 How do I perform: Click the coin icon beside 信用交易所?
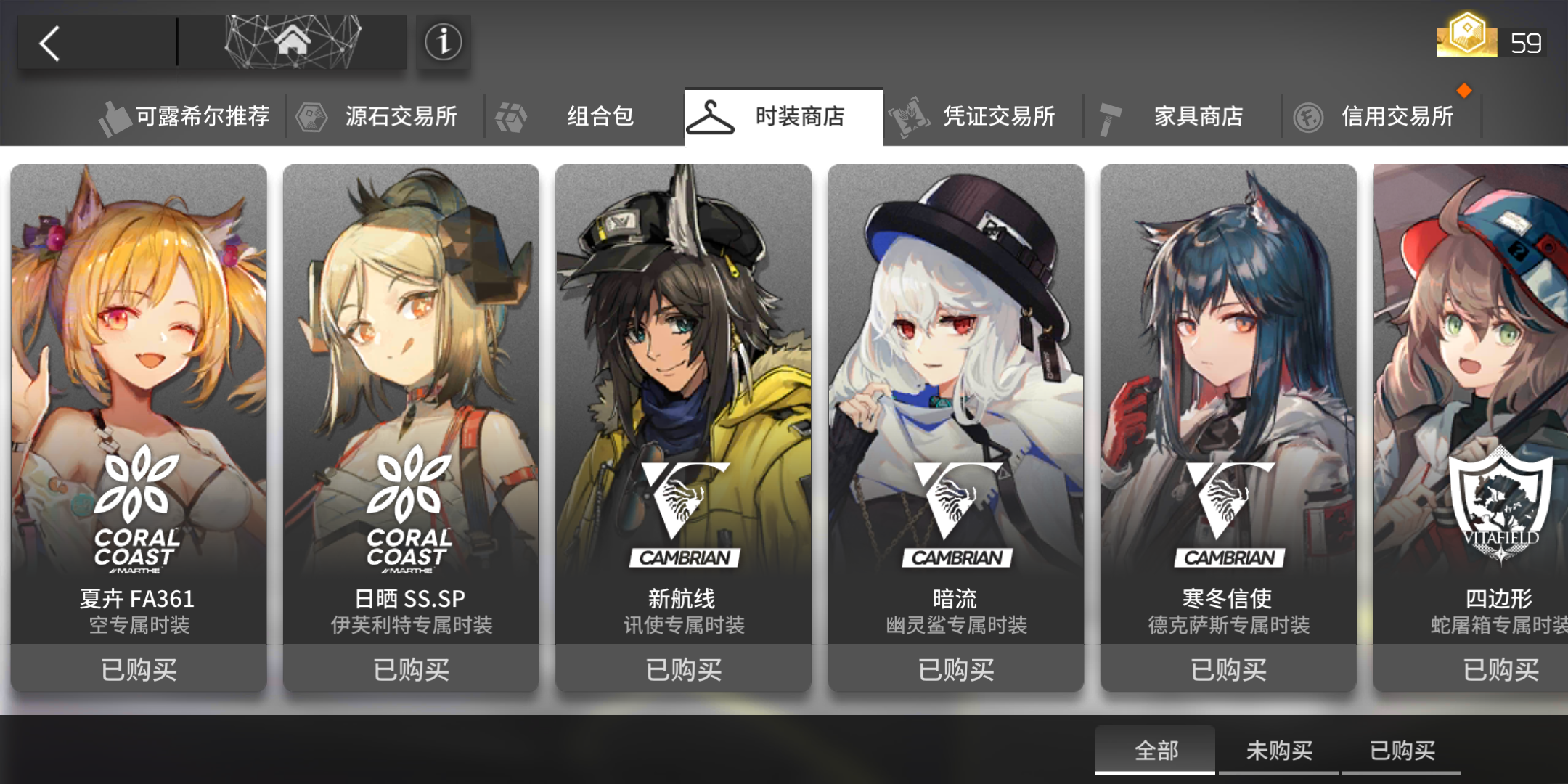click(x=1308, y=118)
